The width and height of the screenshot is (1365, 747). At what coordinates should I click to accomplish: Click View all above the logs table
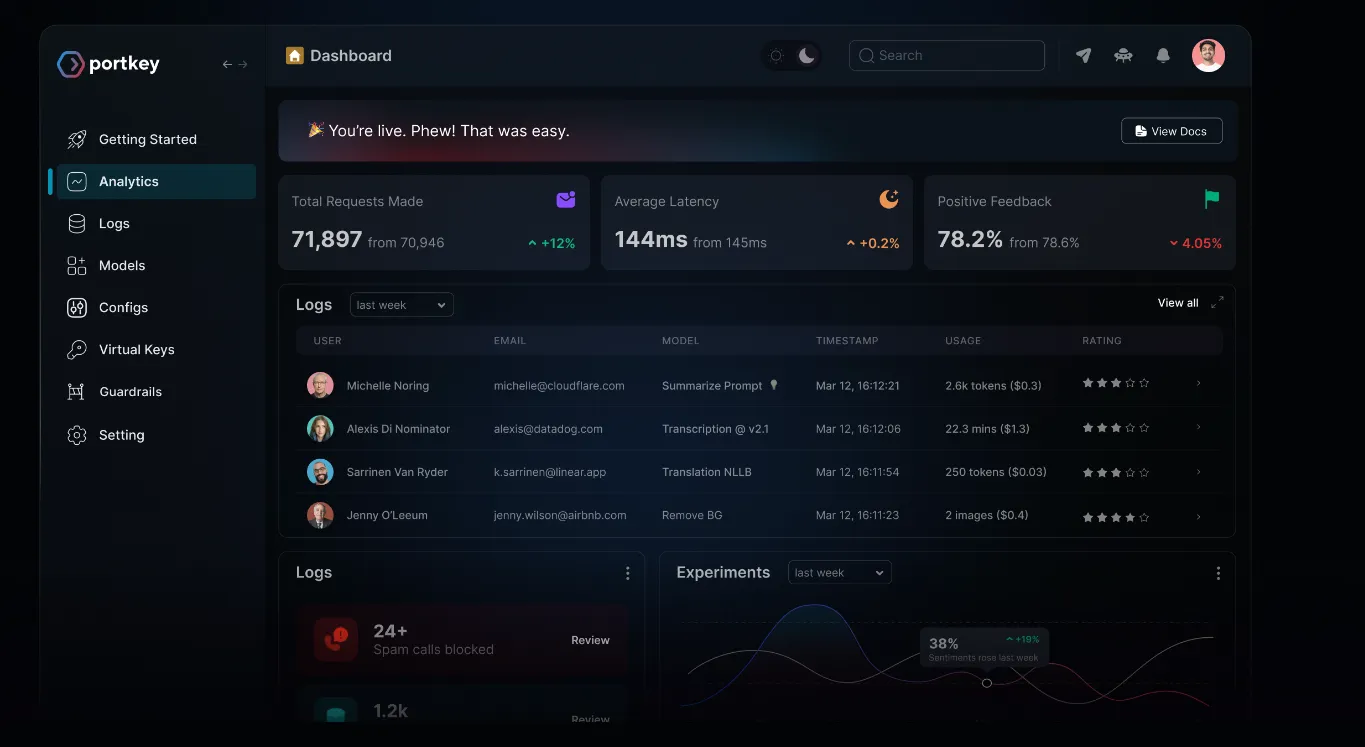(x=1177, y=302)
